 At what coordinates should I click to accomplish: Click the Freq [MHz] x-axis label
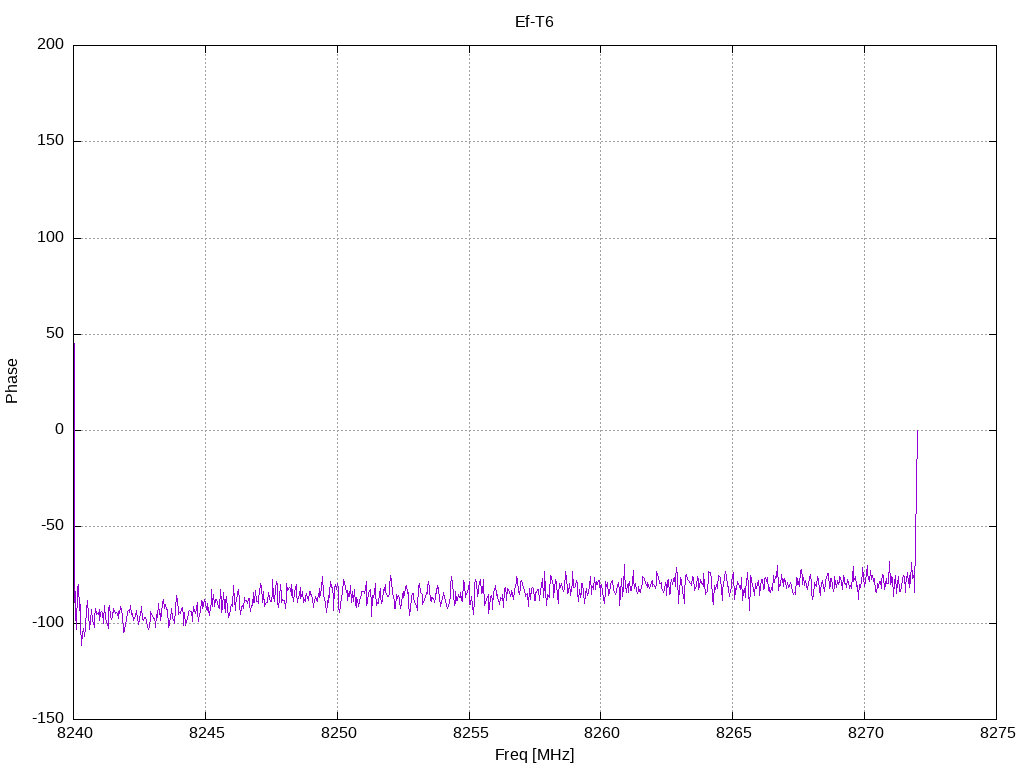534,755
